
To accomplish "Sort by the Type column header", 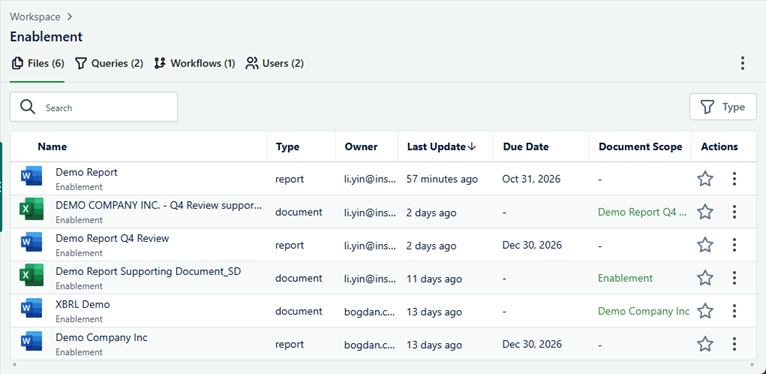I will (x=287, y=146).
